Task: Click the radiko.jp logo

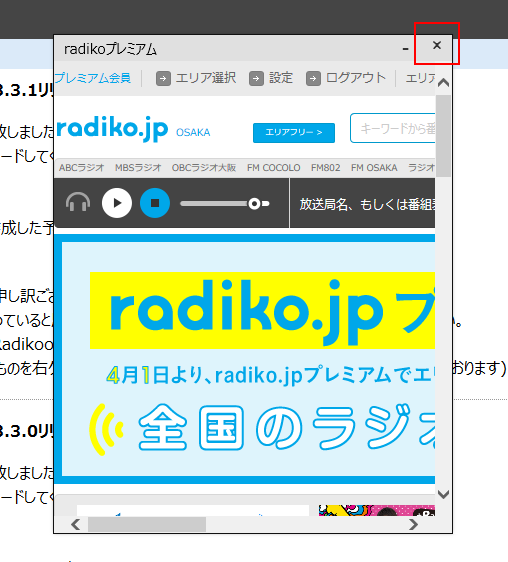Action: 112,129
